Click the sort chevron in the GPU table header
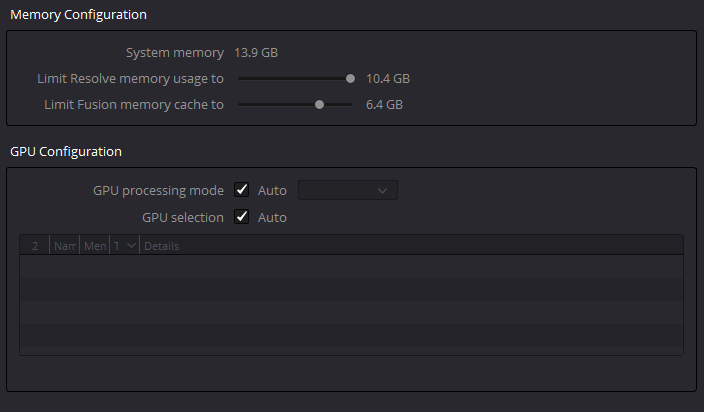Image resolution: width=704 pixels, height=412 pixels. click(x=131, y=246)
